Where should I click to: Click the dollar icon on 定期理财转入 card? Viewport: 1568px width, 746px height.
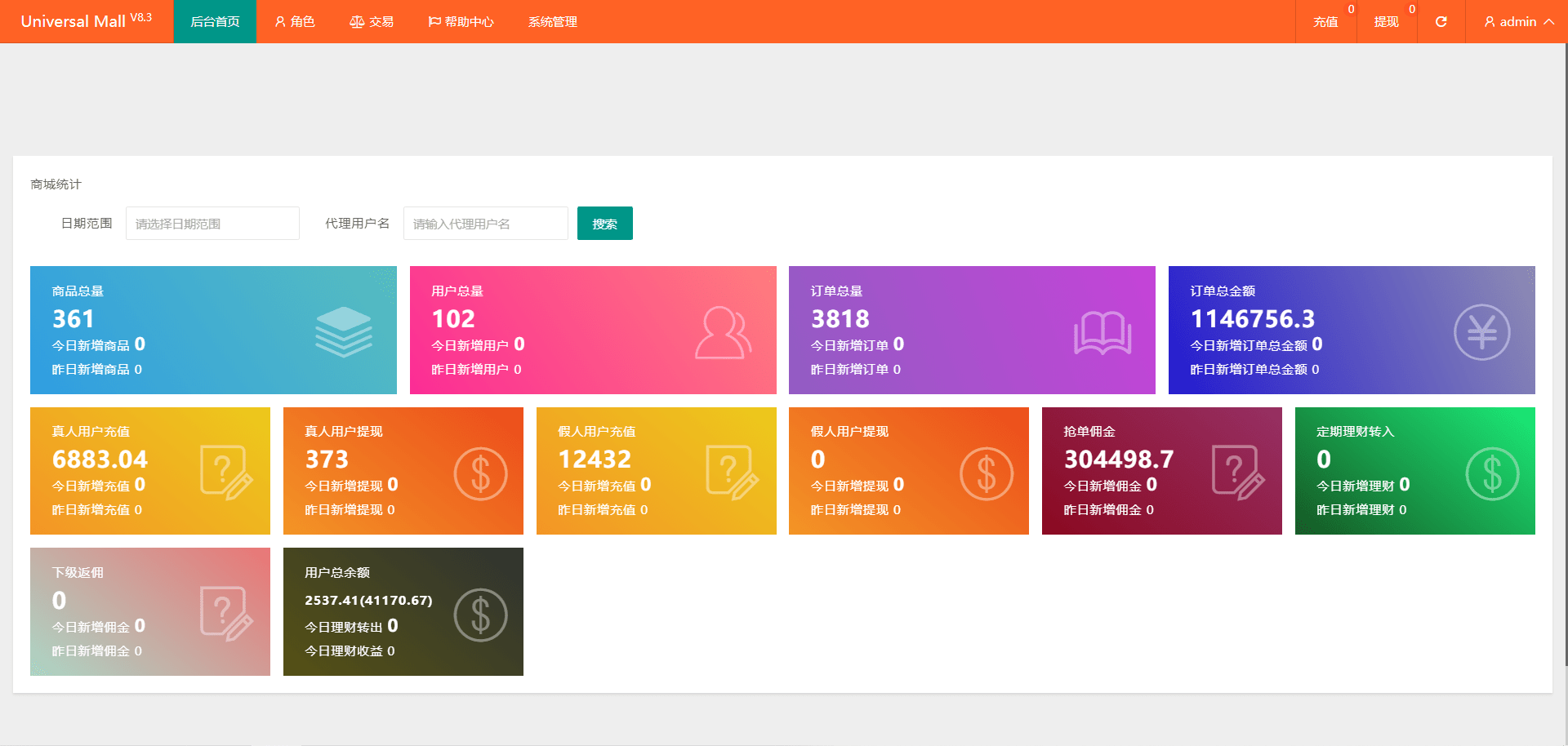click(x=1492, y=472)
